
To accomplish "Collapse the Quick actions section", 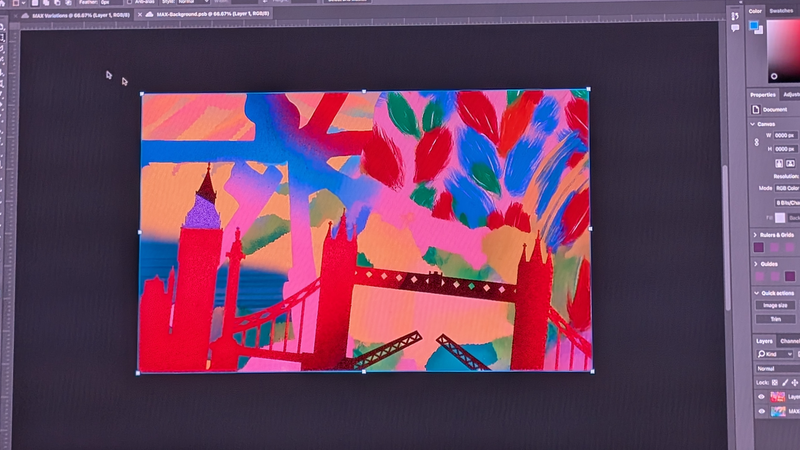I will click(x=756, y=293).
